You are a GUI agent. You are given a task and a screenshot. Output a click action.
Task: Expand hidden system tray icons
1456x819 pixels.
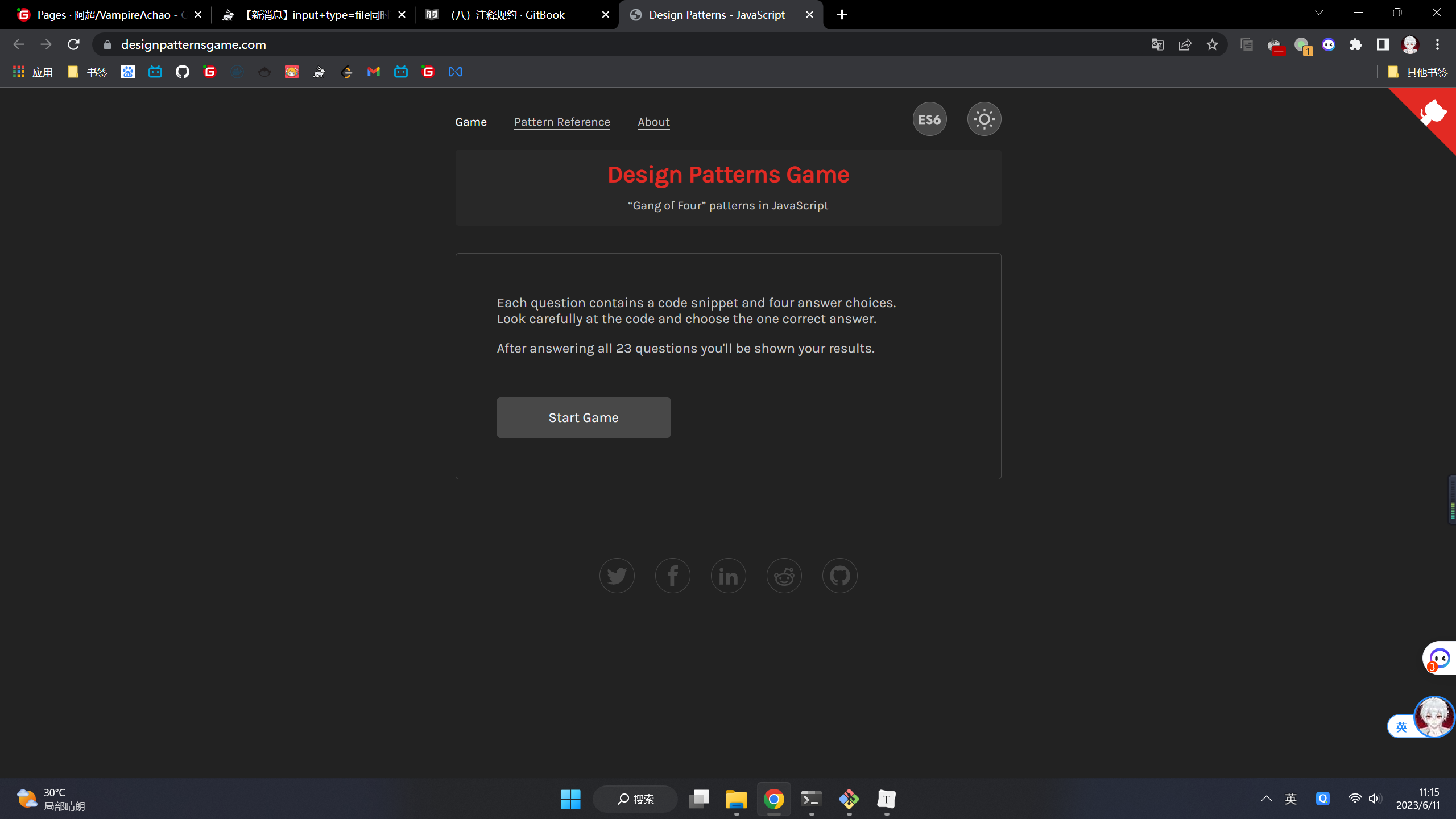click(1266, 799)
